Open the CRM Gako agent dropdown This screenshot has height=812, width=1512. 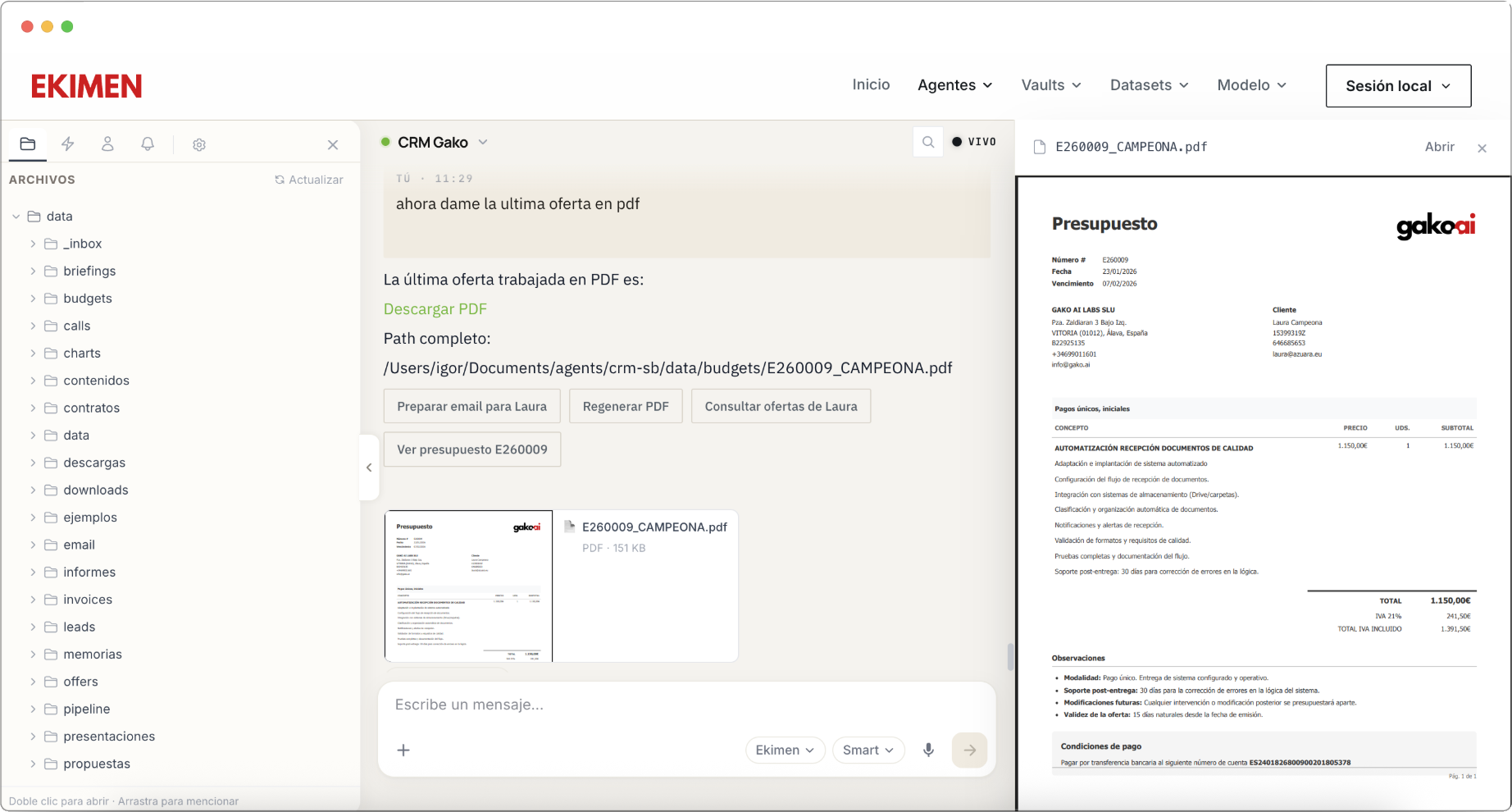[x=435, y=142]
